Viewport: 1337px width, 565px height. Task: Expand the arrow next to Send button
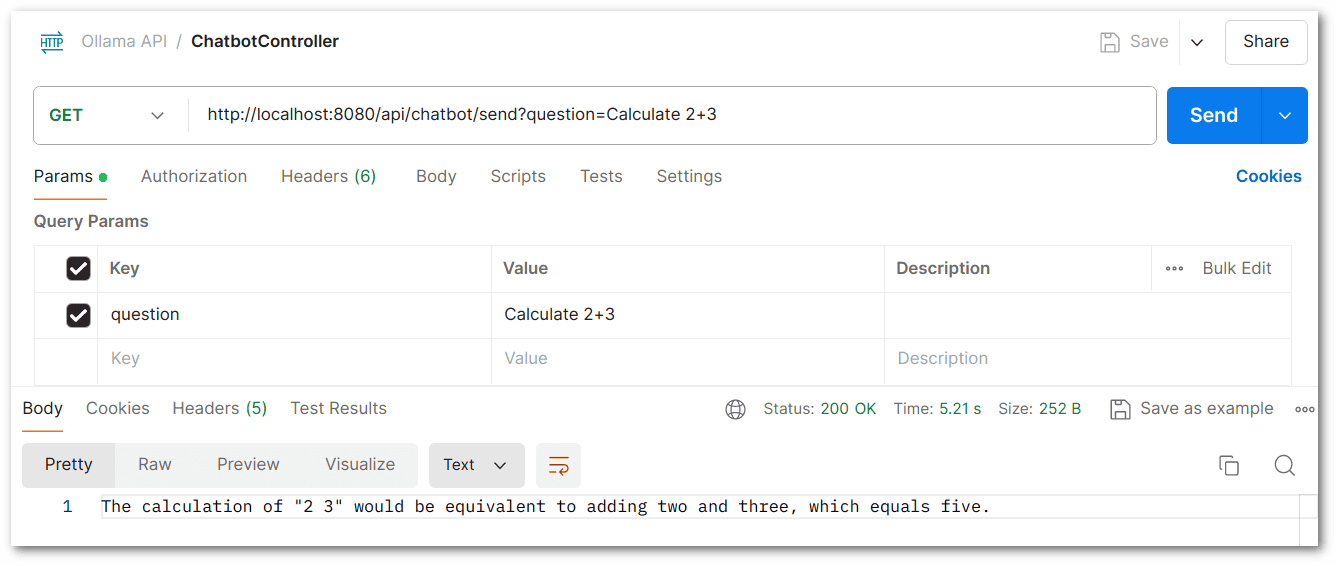coord(1285,116)
